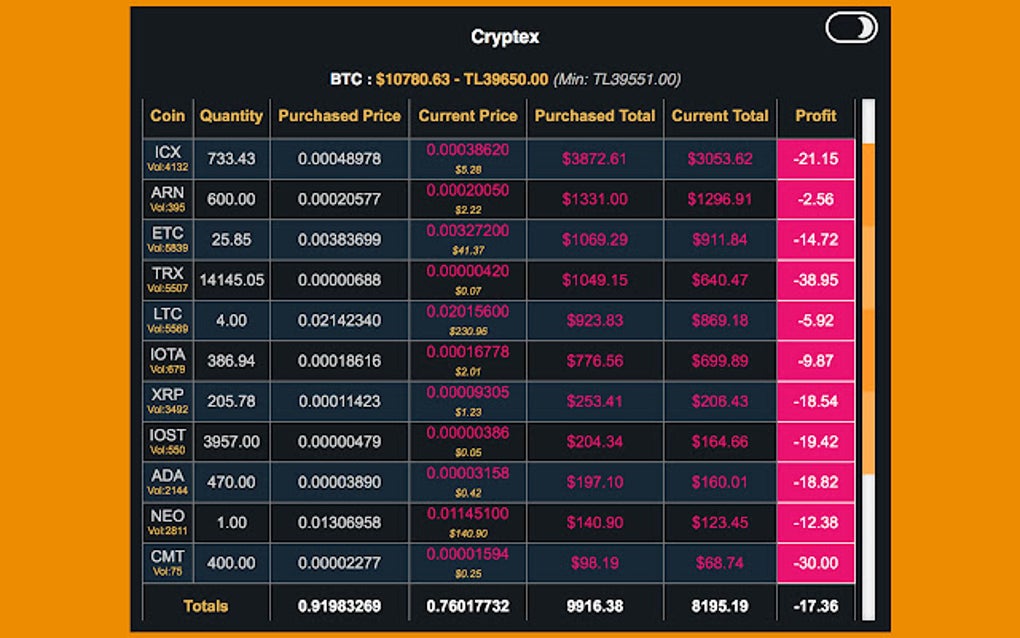The height and width of the screenshot is (638, 1020).
Task: Sort the portfolio by the Profit column
Action: (815, 116)
